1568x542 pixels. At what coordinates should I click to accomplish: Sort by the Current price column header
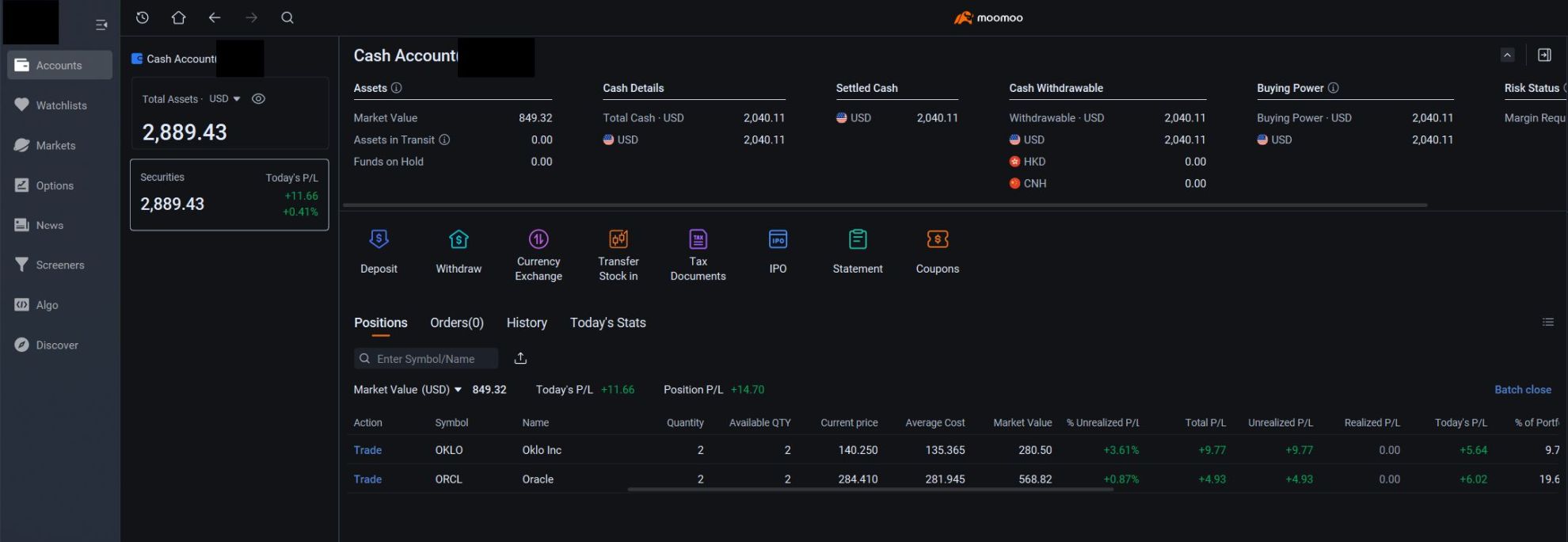click(849, 422)
